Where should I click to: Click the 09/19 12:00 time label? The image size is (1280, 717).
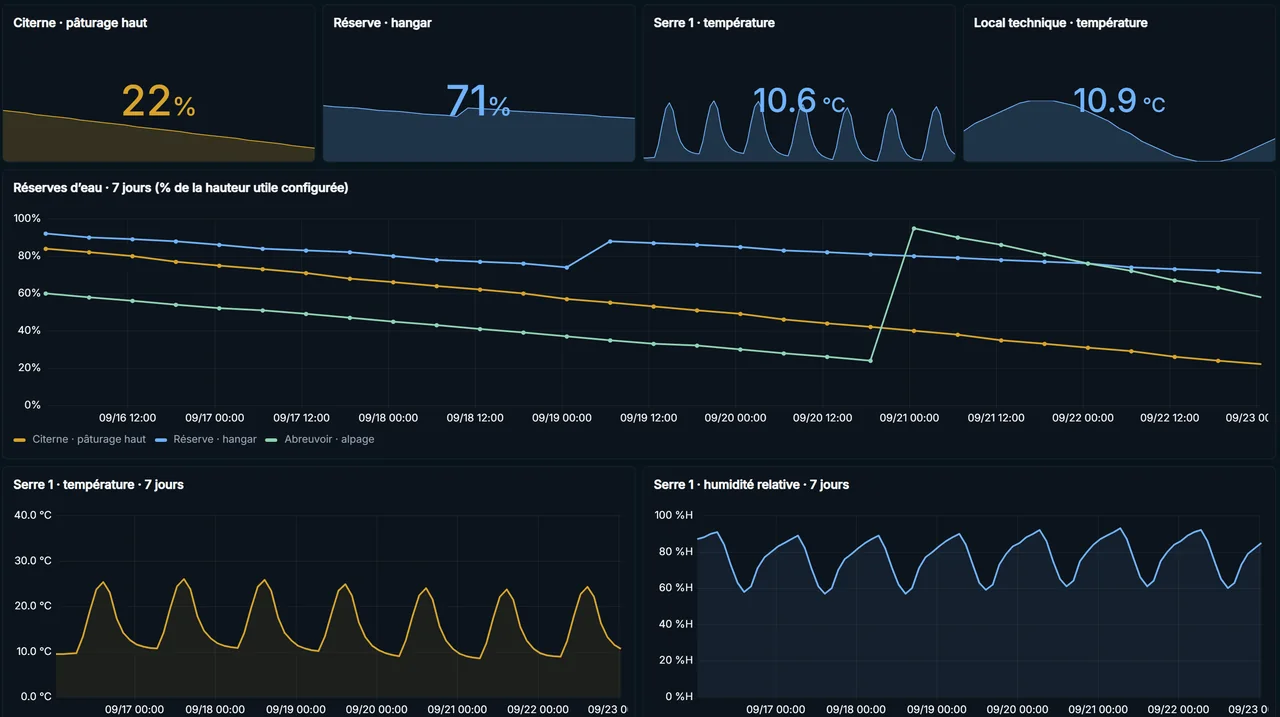(x=648, y=418)
